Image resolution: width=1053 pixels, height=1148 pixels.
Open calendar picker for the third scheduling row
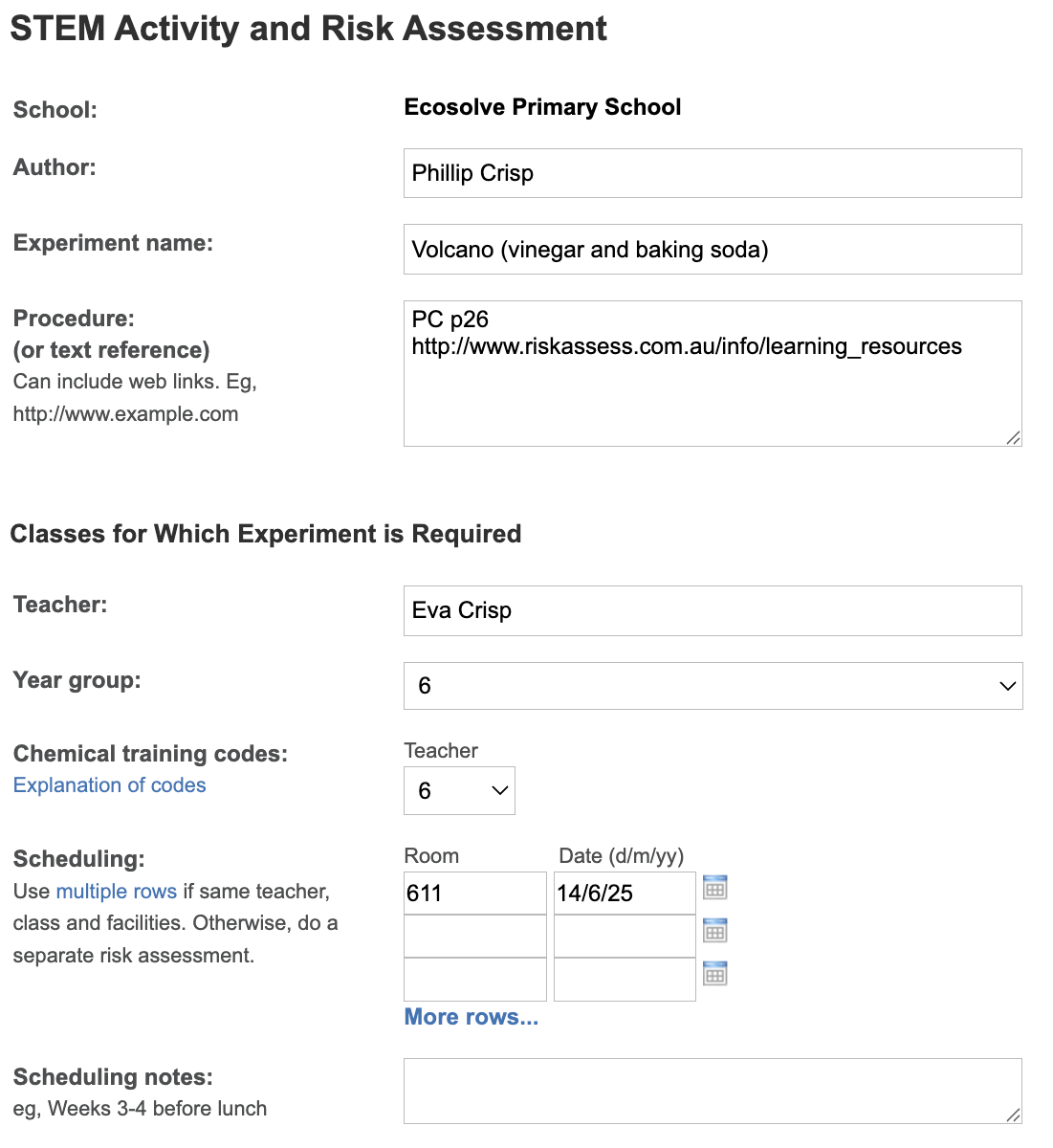714,973
